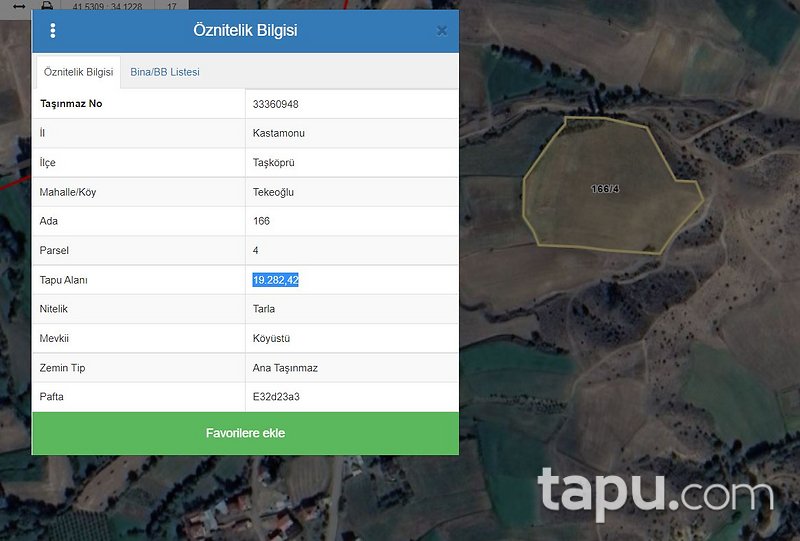The width and height of the screenshot is (800, 541).
Task: Click the Favorilere ekle button
Action: 245,433
